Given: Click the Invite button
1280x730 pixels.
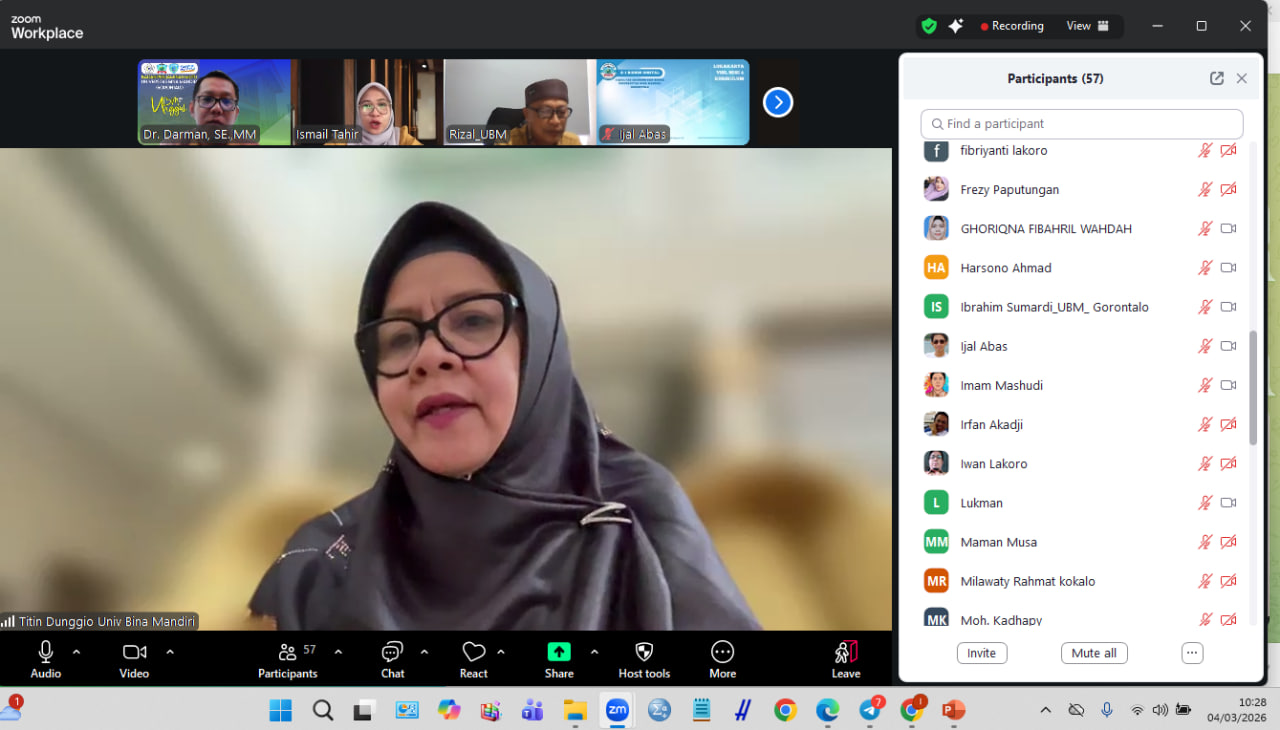Looking at the screenshot, I should 981,653.
